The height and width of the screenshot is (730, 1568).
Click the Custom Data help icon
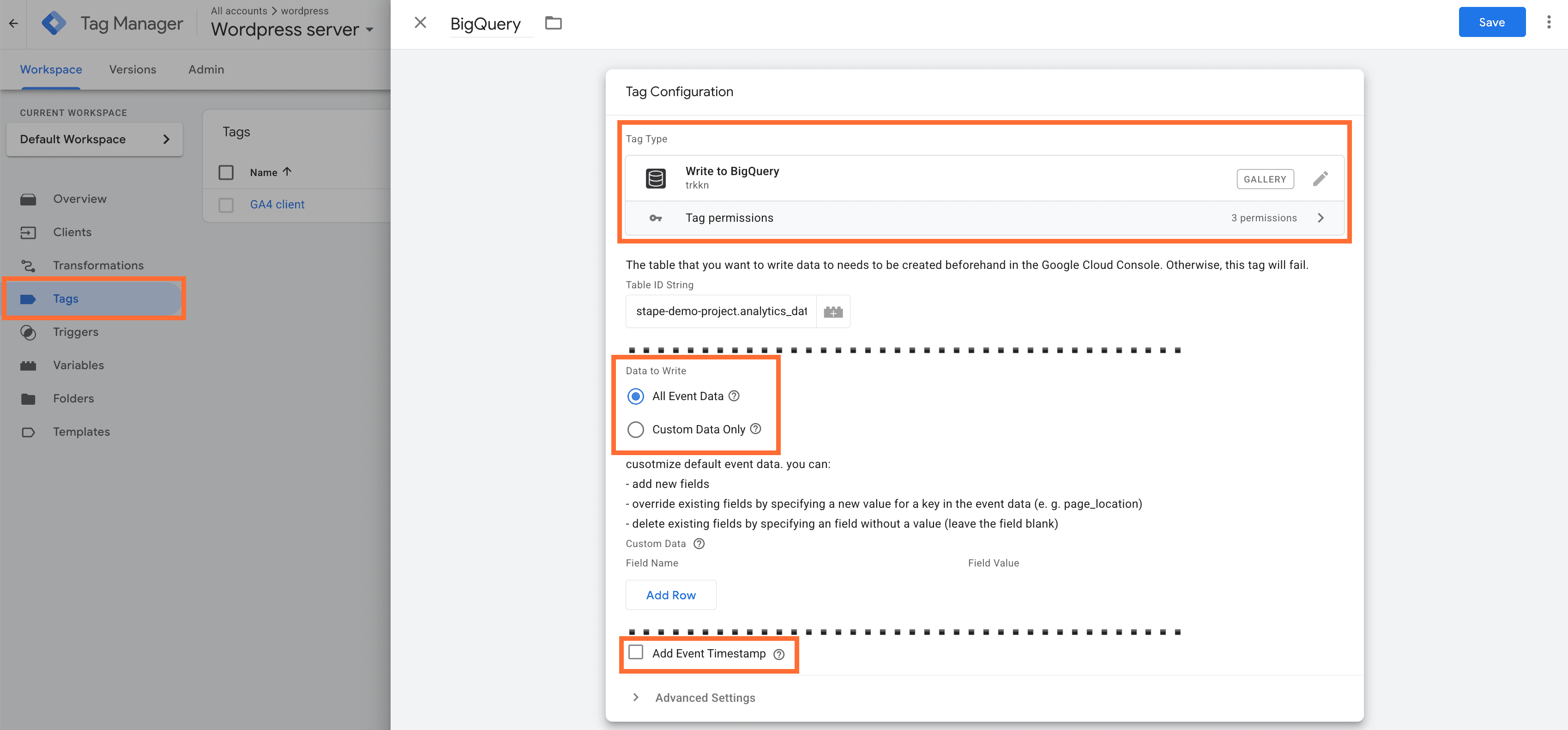coord(699,543)
